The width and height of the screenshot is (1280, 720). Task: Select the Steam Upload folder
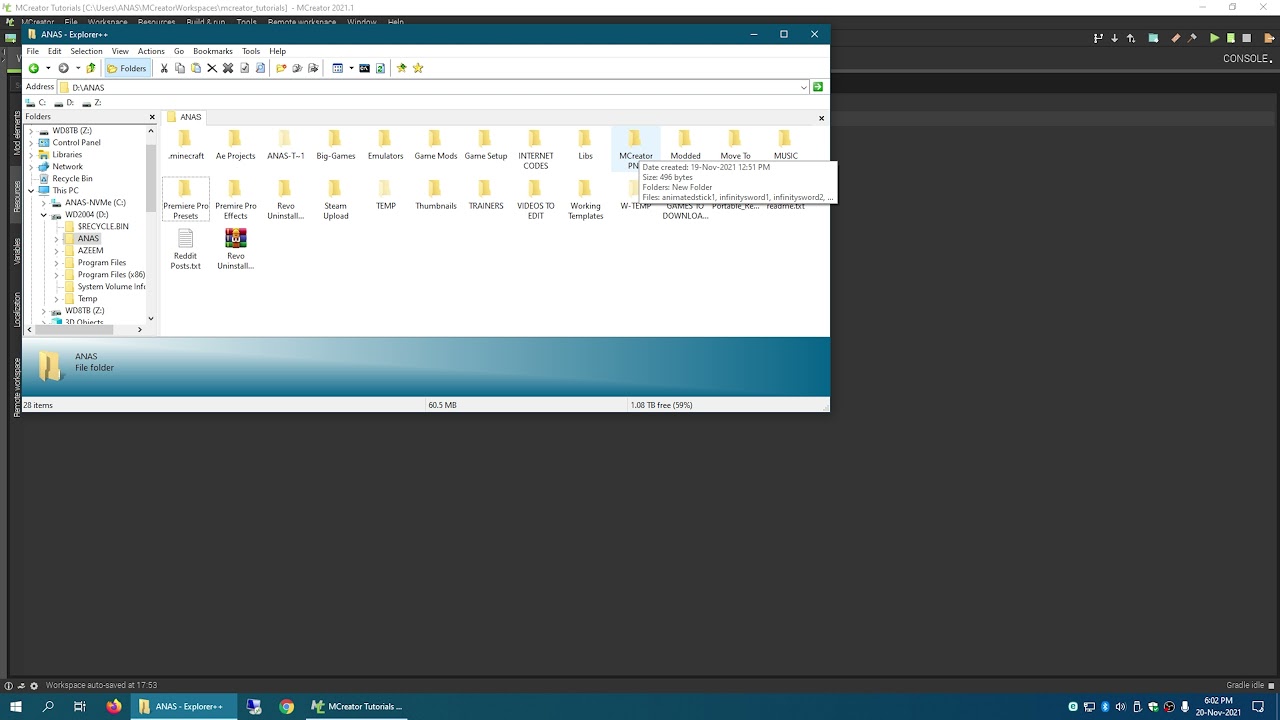(x=335, y=199)
